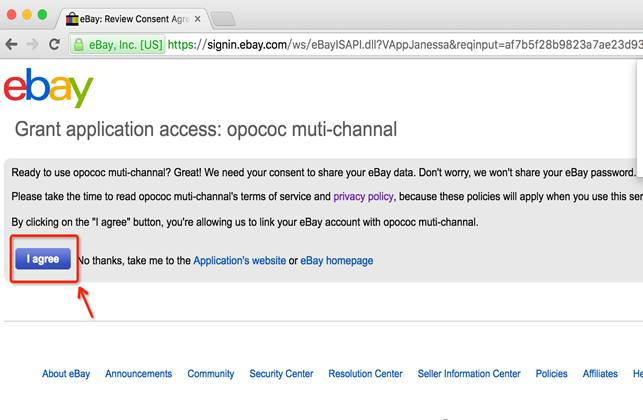The width and height of the screenshot is (643, 420).
Task: Open the Policies footer link
Action: (x=552, y=374)
